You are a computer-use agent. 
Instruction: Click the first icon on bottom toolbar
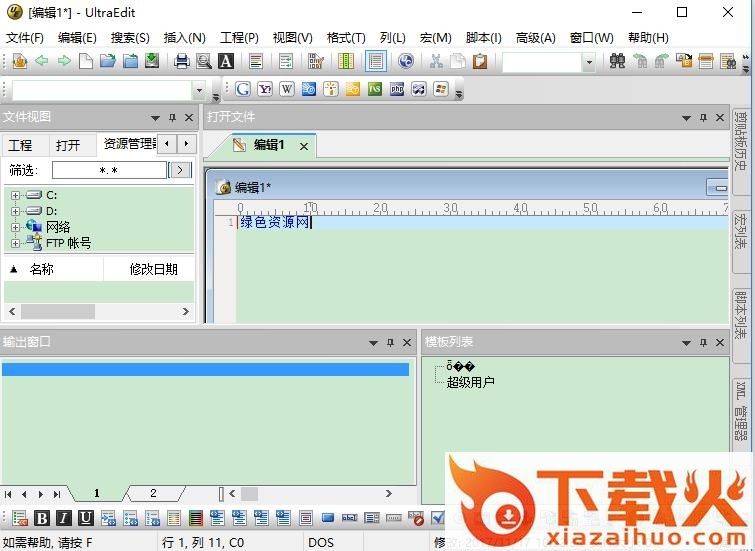(20, 518)
